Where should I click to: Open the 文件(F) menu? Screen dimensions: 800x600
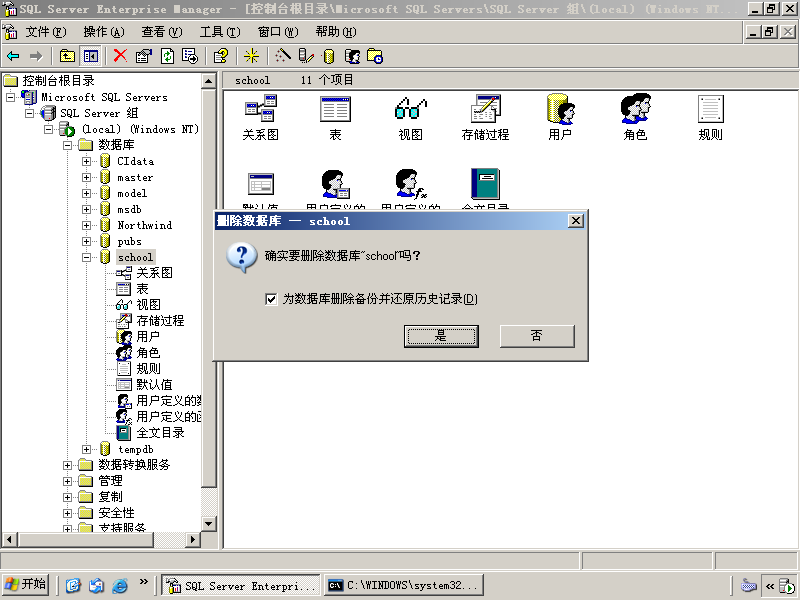[x=46, y=32]
